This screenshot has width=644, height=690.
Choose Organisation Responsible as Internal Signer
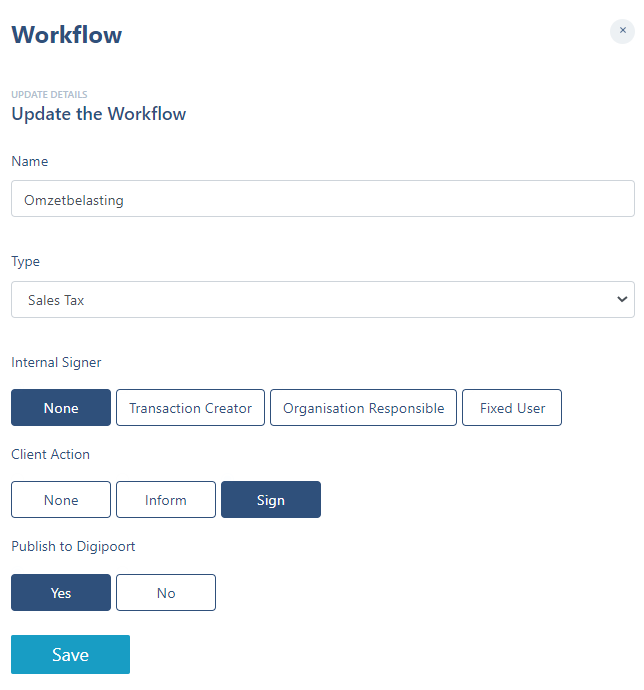[x=363, y=407]
